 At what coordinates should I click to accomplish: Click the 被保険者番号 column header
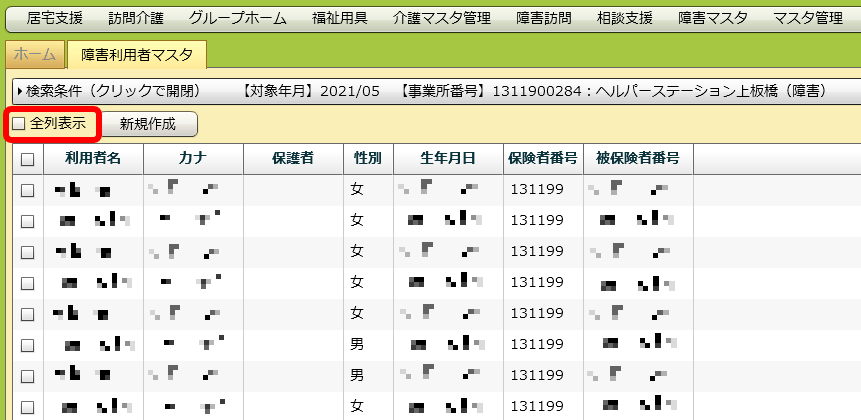click(638, 159)
